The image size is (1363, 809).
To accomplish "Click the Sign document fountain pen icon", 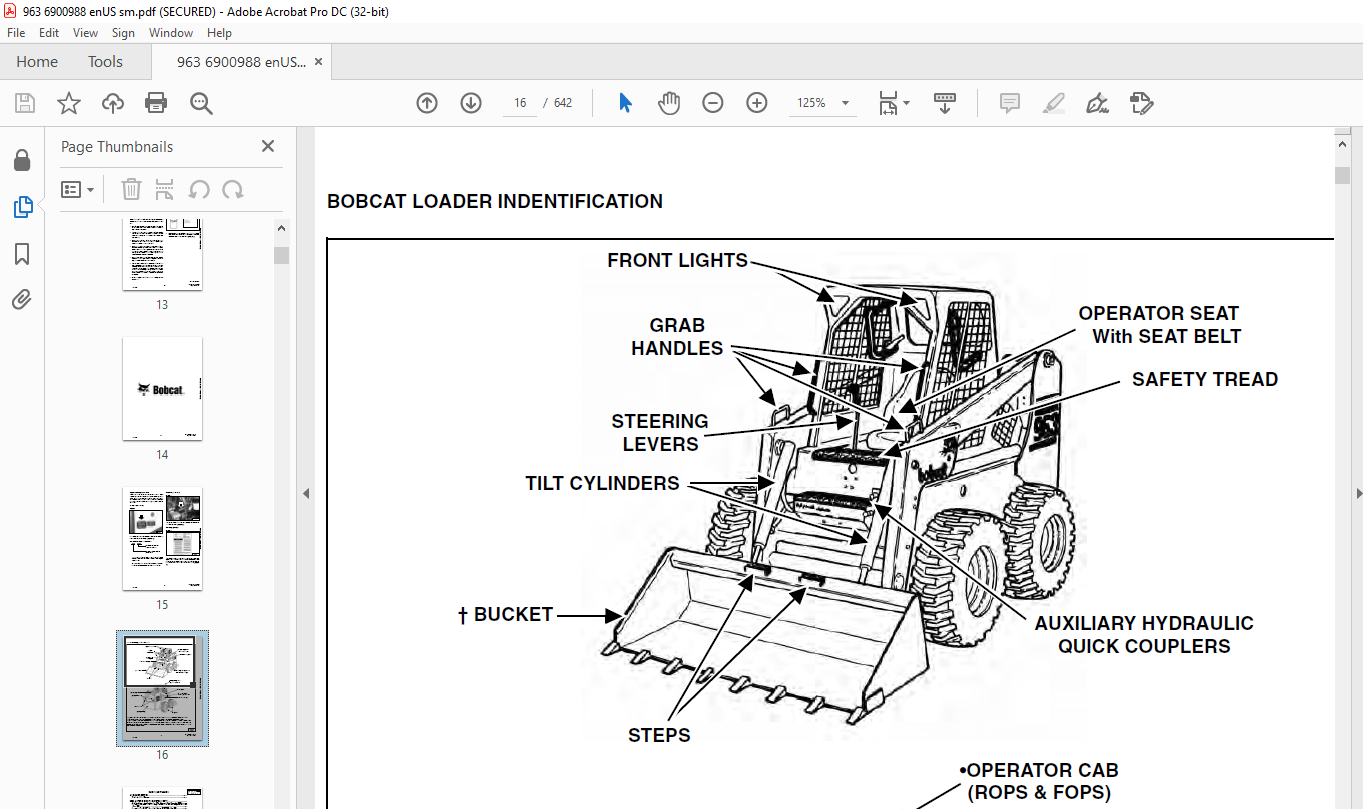I will (x=1097, y=103).
